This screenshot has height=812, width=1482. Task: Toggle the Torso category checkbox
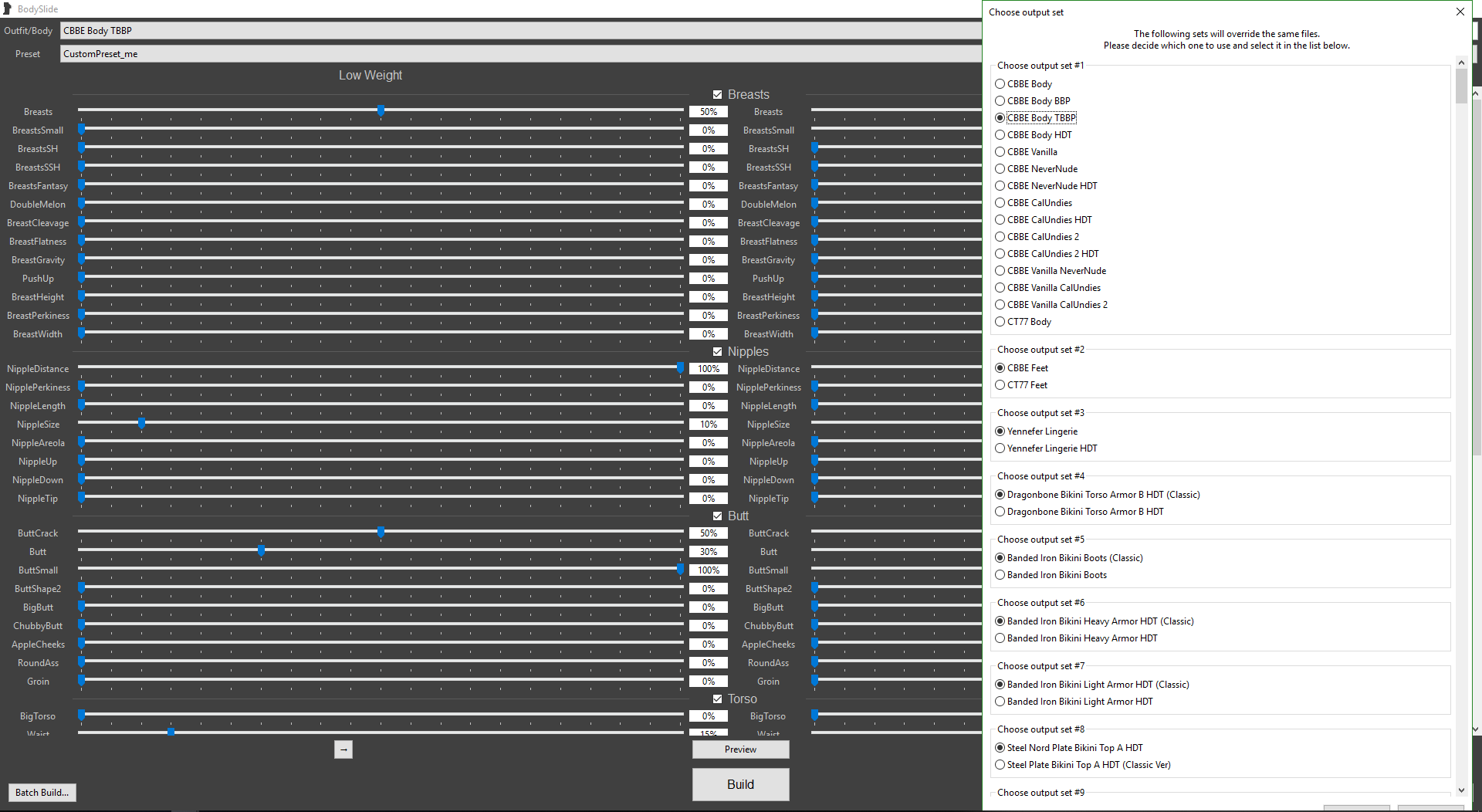717,699
